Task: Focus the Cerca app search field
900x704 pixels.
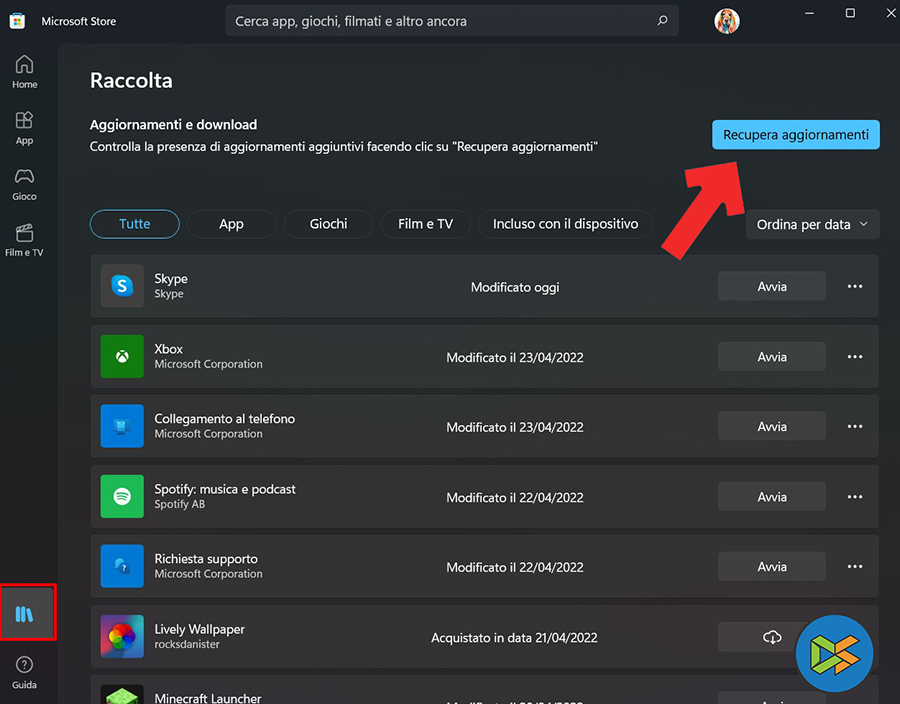Action: tap(440, 21)
